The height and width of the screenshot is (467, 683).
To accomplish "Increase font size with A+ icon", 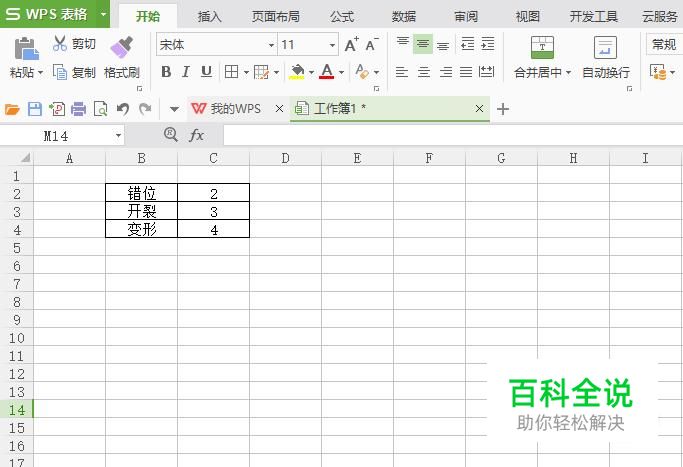I will [352, 44].
